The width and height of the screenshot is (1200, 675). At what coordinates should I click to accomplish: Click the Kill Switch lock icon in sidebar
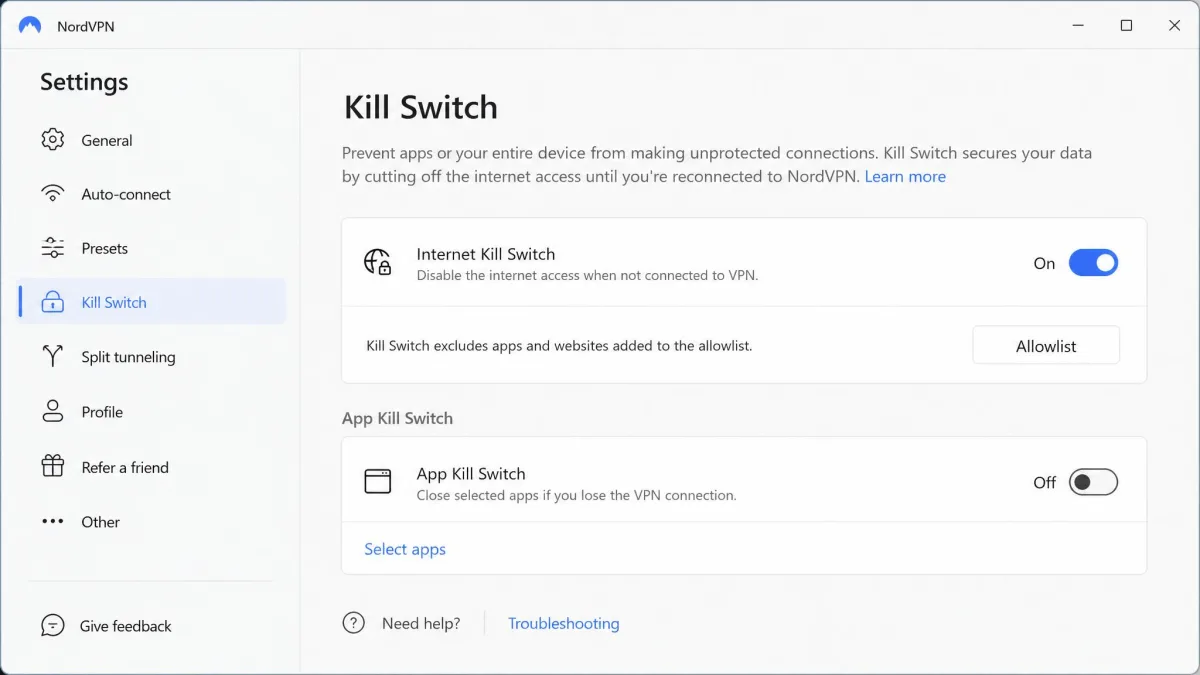point(53,302)
